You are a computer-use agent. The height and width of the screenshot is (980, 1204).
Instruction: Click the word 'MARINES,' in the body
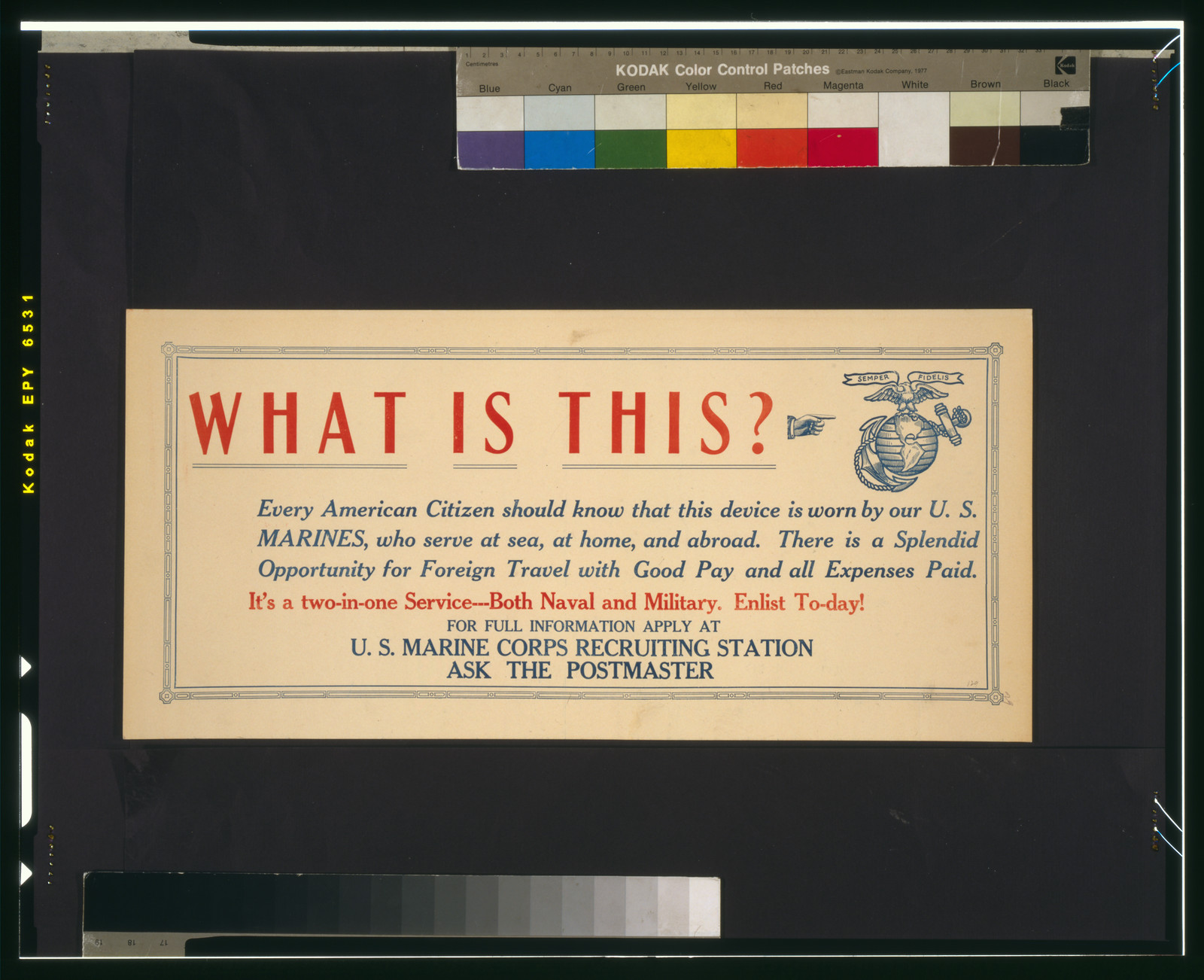(x=312, y=539)
